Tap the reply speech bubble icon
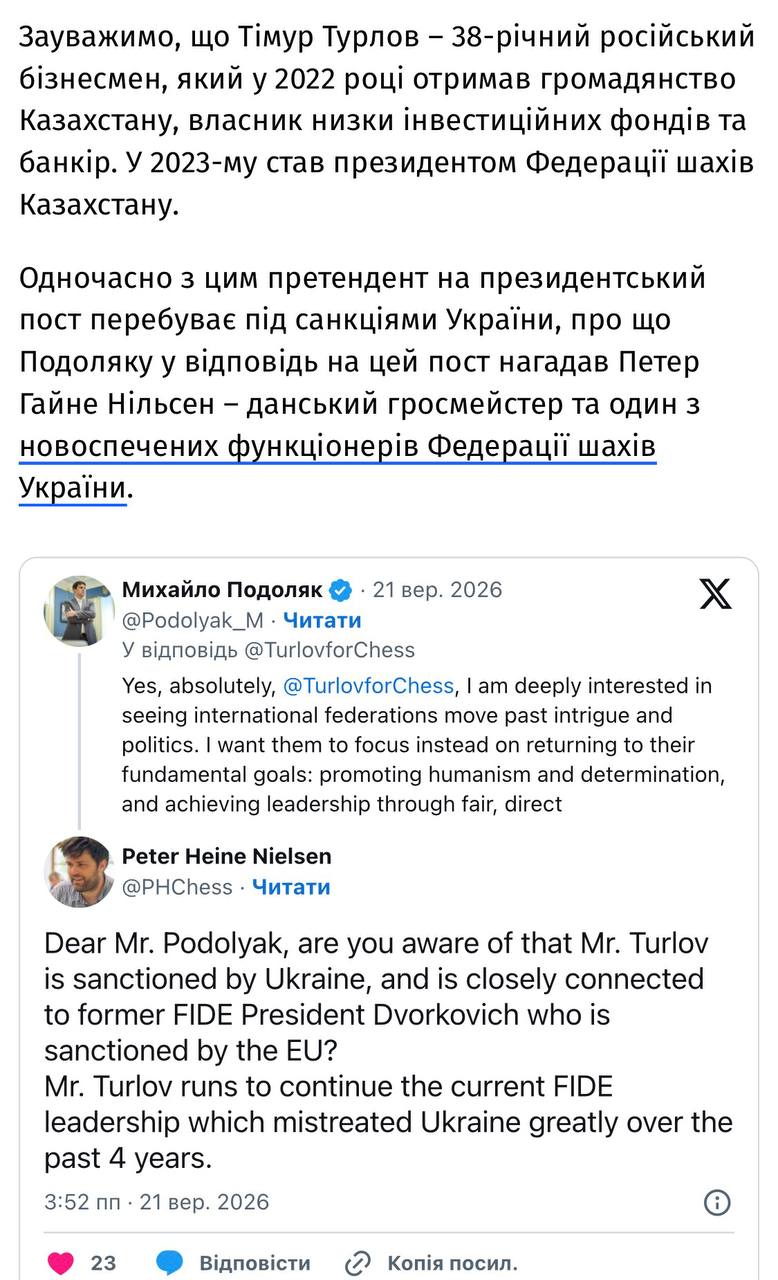 tap(170, 1263)
